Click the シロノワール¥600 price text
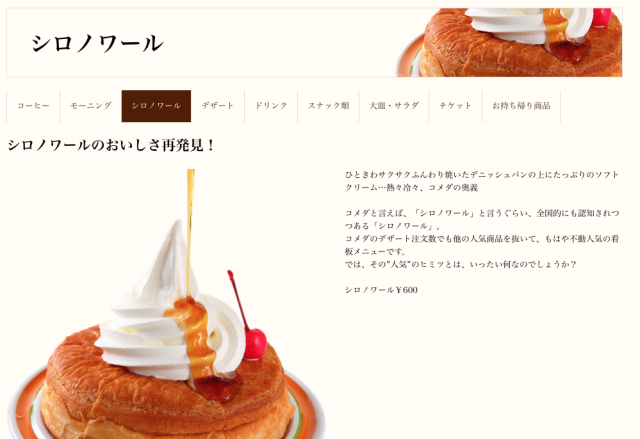 tap(381, 290)
